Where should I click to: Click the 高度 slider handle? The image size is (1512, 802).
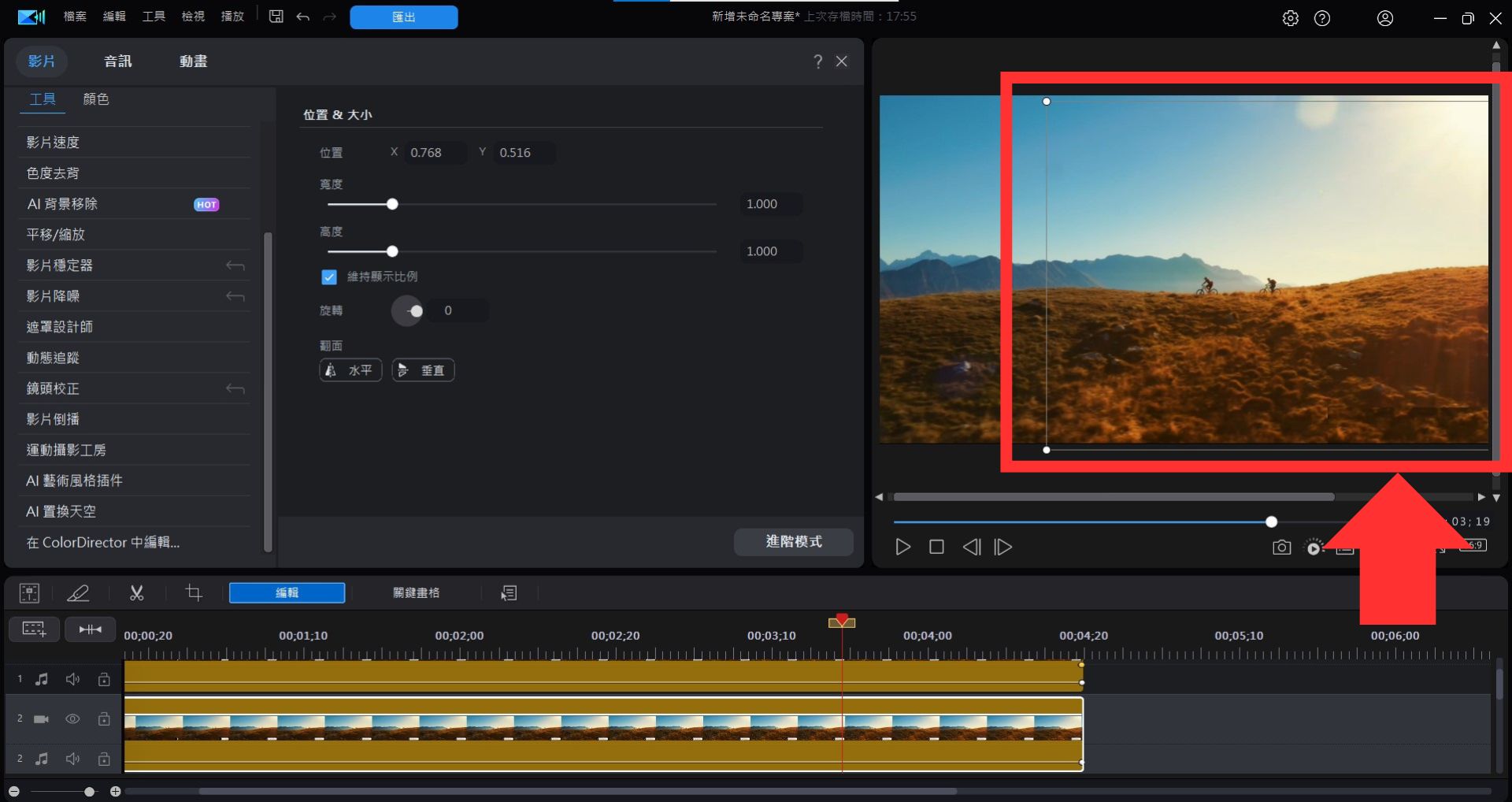392,252
